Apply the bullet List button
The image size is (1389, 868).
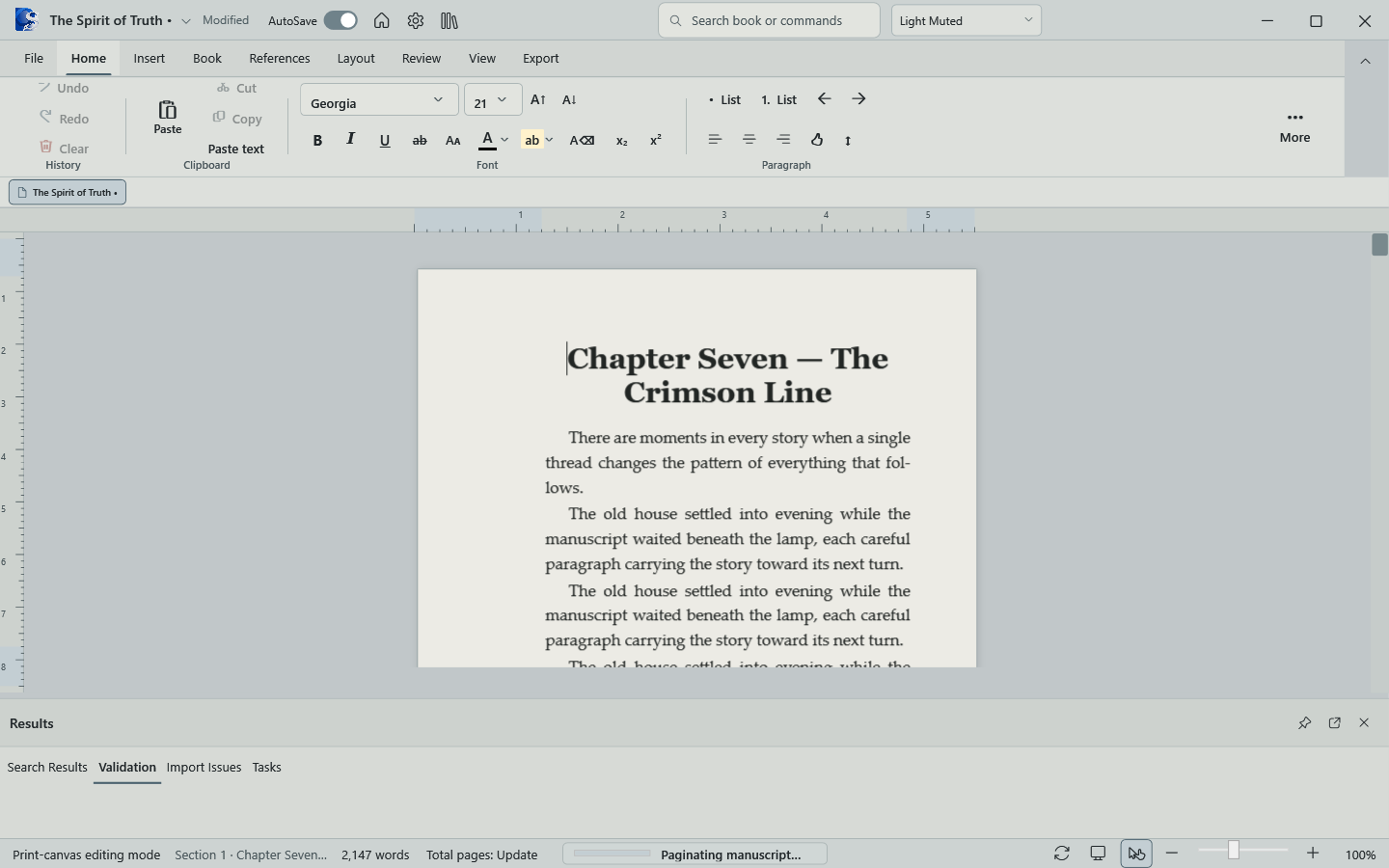pyautogui.click(x=724, y=99)
